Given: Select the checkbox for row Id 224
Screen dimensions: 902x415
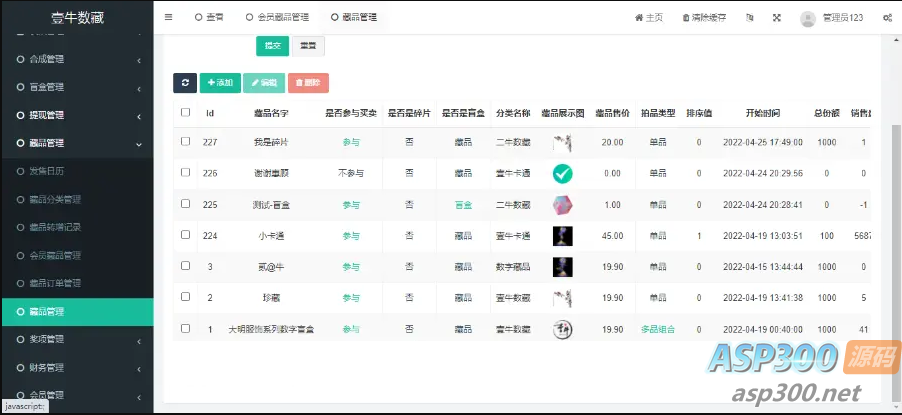Looking at the screenshot, I should [185, 235].
